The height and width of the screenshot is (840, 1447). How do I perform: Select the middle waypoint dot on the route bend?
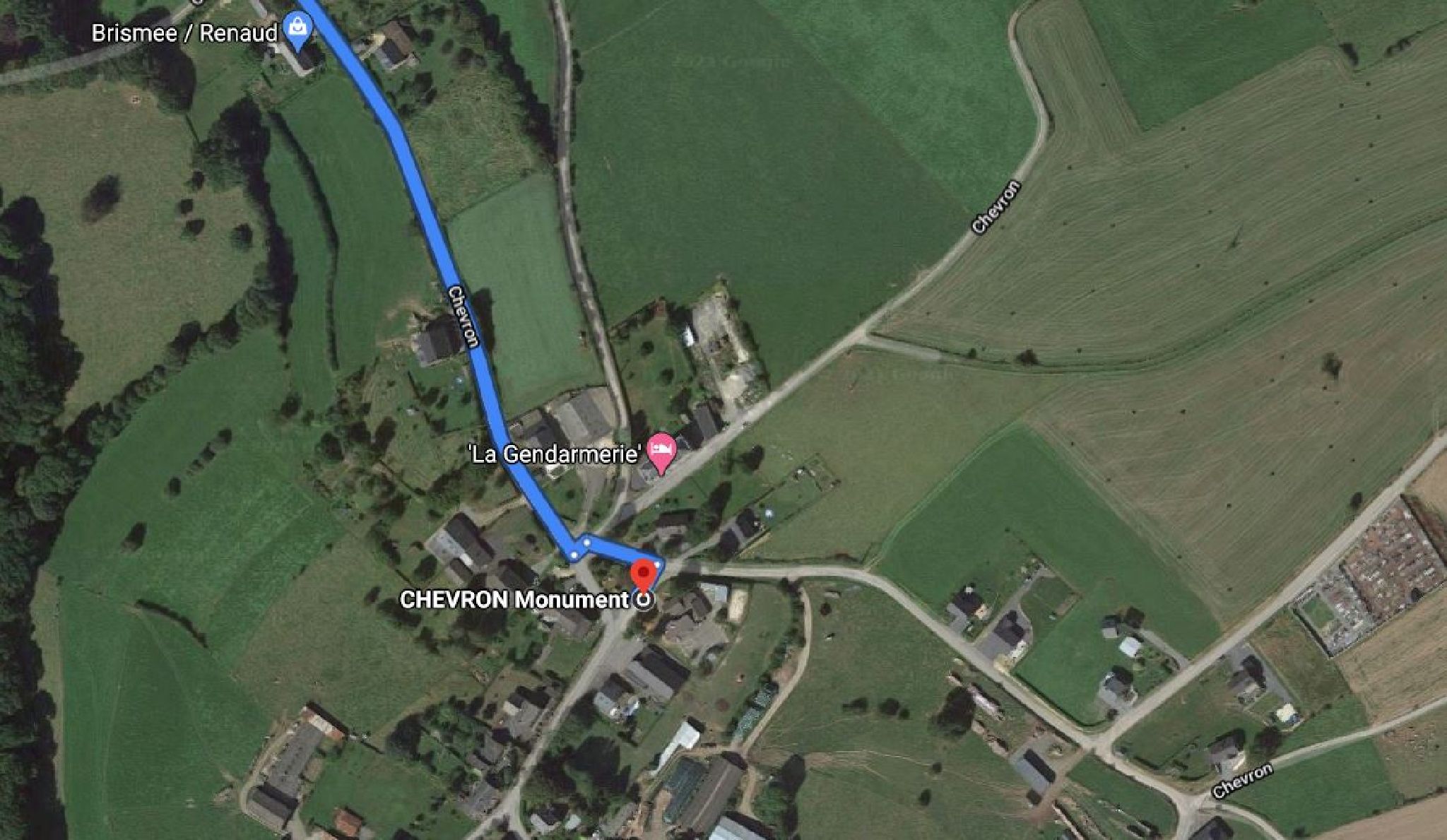point(586,540)
